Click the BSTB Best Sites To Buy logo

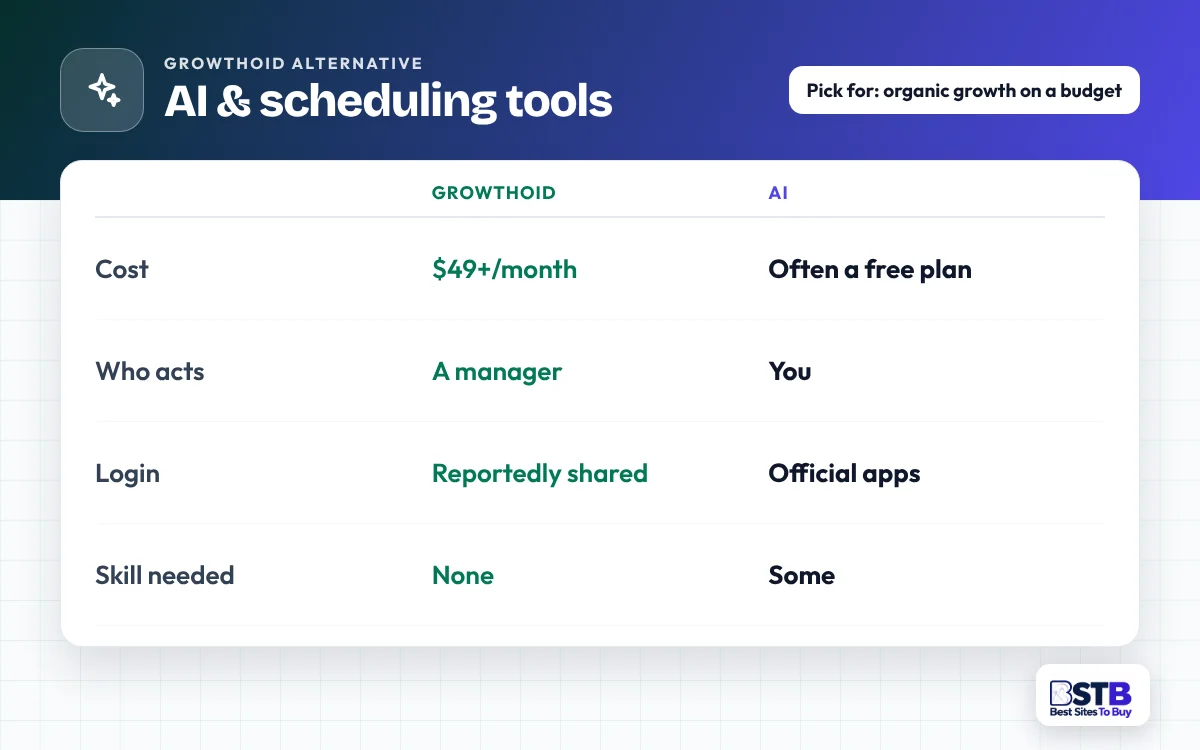pos(1092,694)
